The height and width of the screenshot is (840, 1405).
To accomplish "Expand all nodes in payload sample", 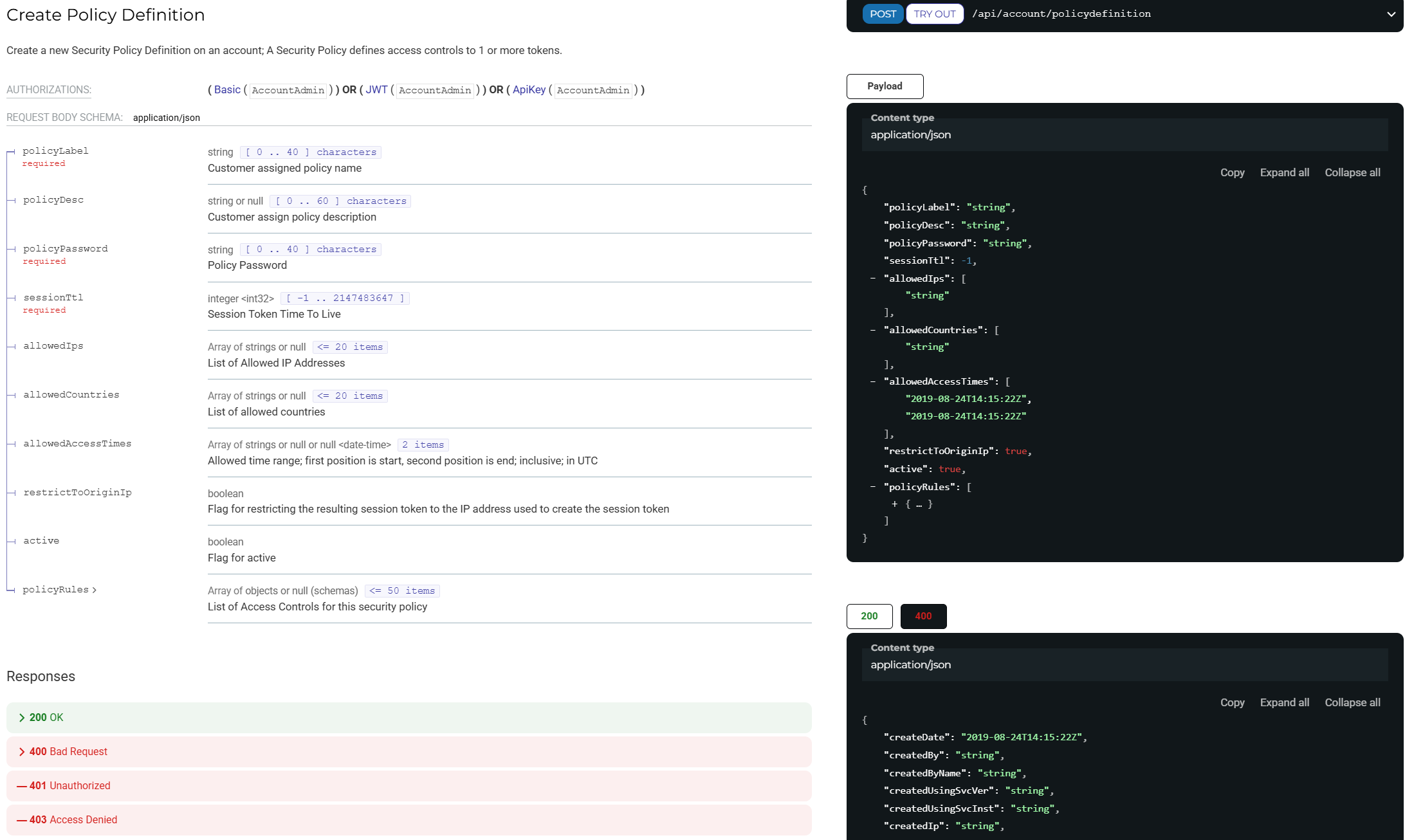I will point(1284,172).
